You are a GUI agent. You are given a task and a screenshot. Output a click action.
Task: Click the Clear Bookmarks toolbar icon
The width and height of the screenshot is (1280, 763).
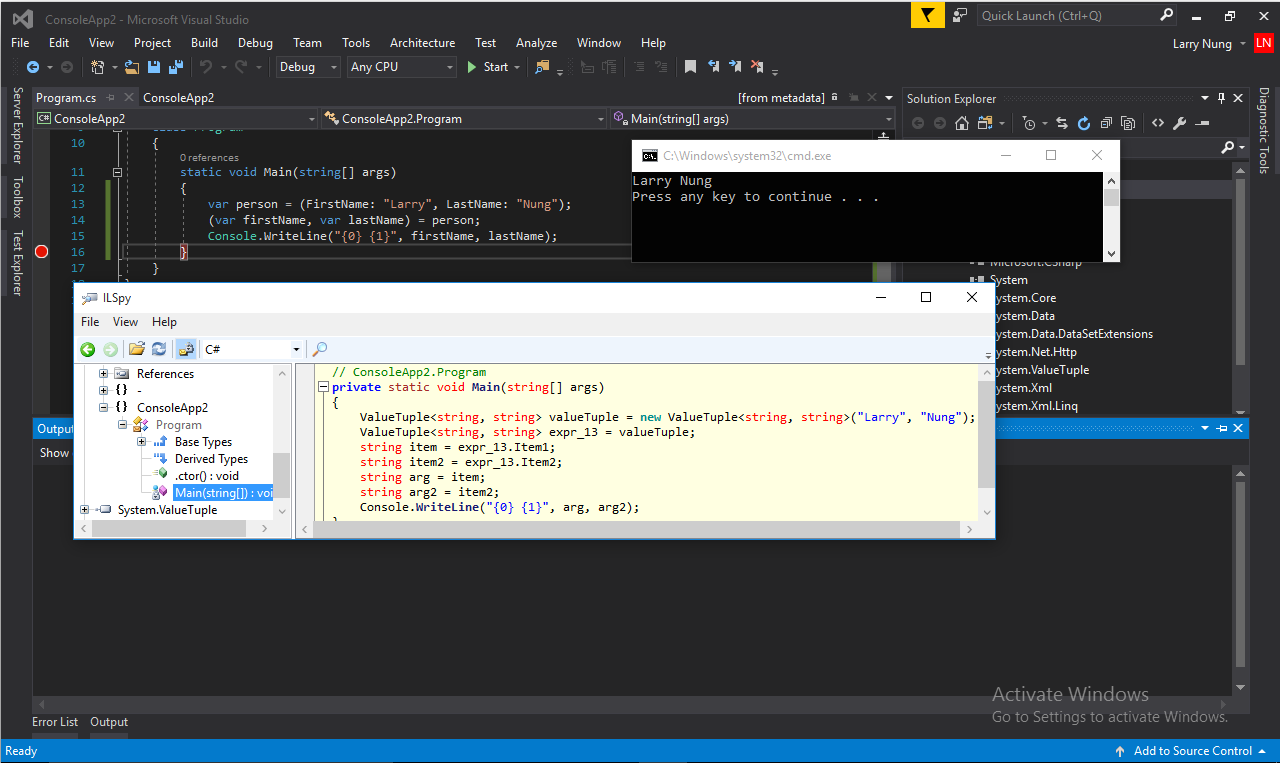758,67
